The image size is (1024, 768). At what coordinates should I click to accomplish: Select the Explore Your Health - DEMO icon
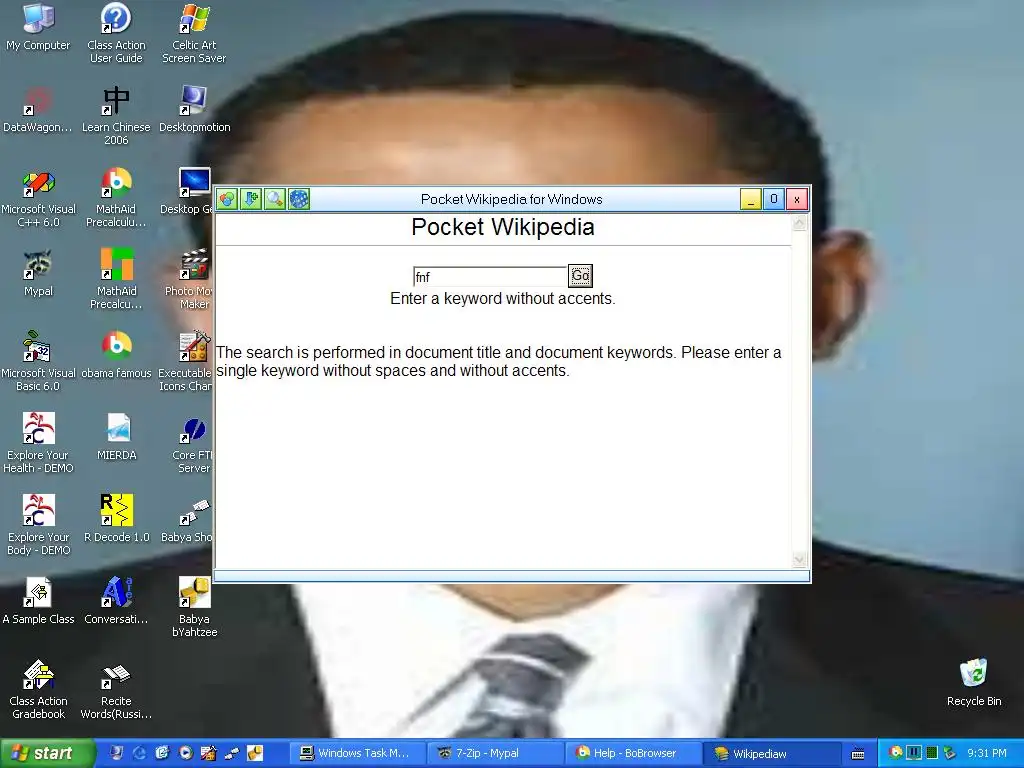38,443
